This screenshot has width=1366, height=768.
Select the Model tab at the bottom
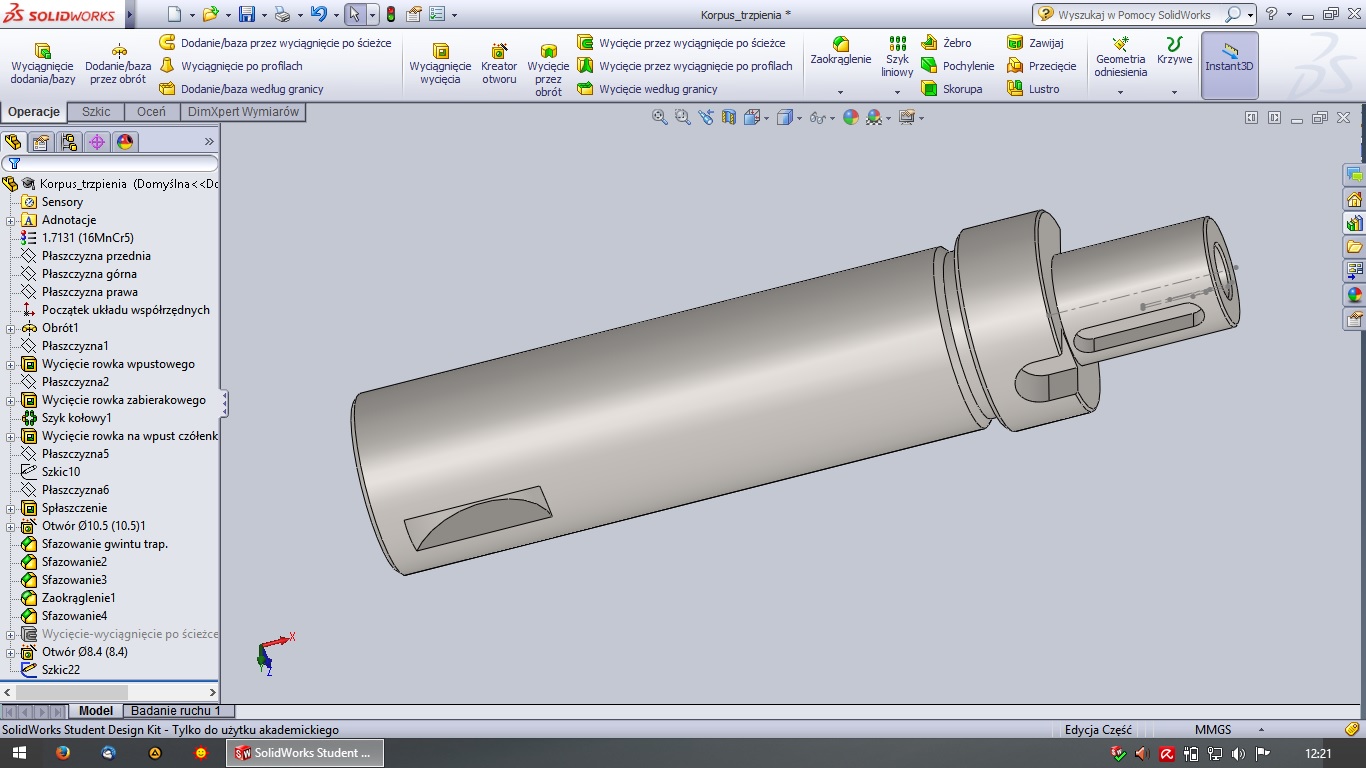(x=96, y=711)
